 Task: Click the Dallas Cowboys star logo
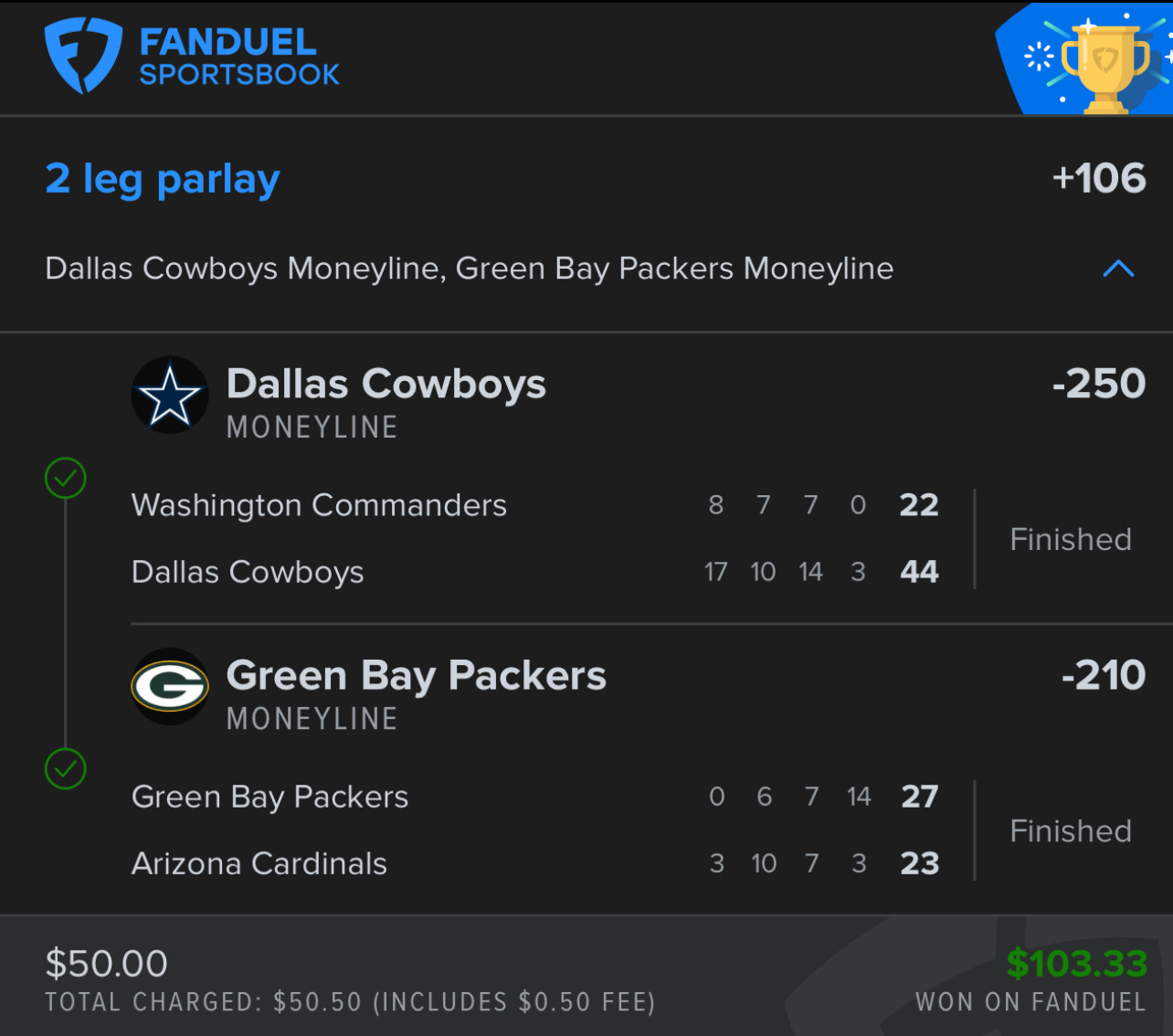pos(170,396)
